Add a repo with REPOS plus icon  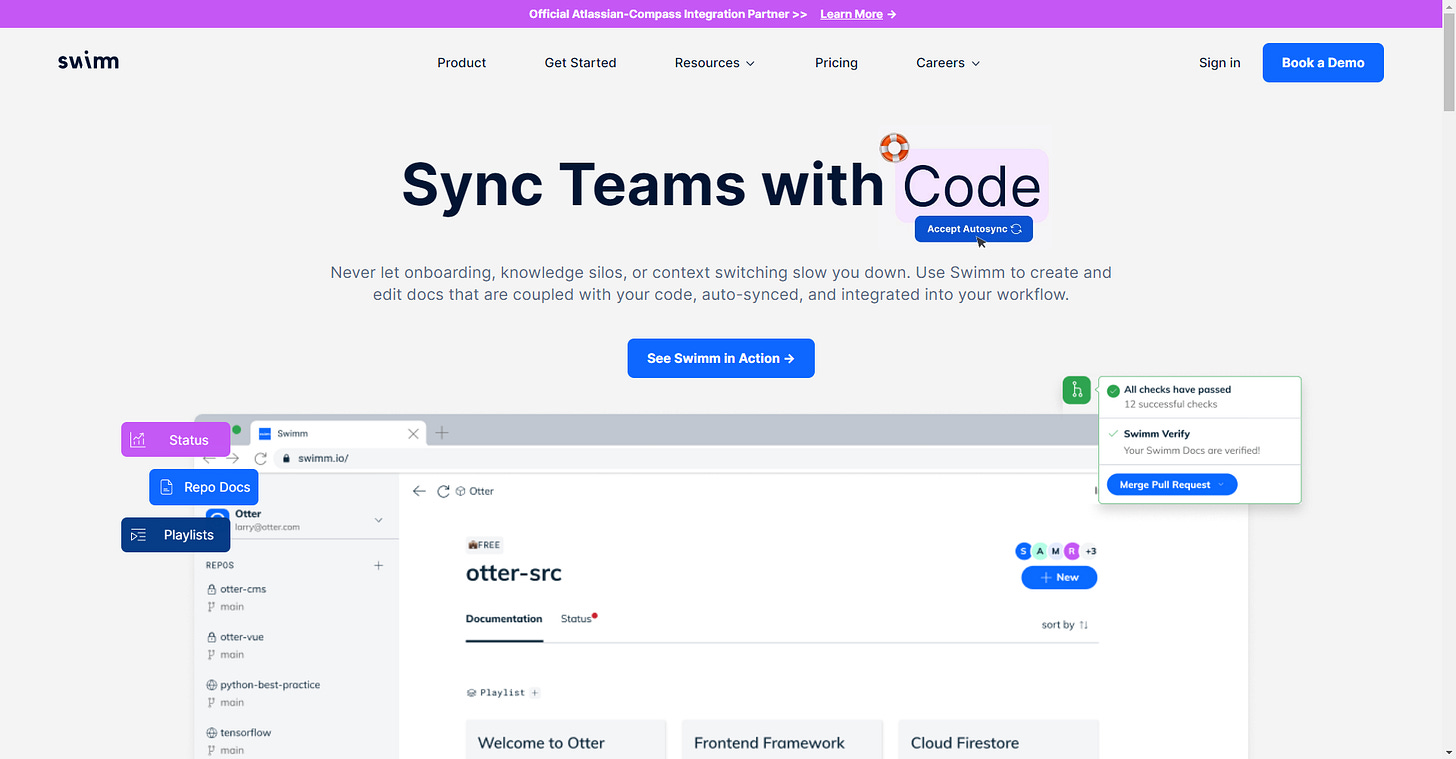[x=378, y=566]
